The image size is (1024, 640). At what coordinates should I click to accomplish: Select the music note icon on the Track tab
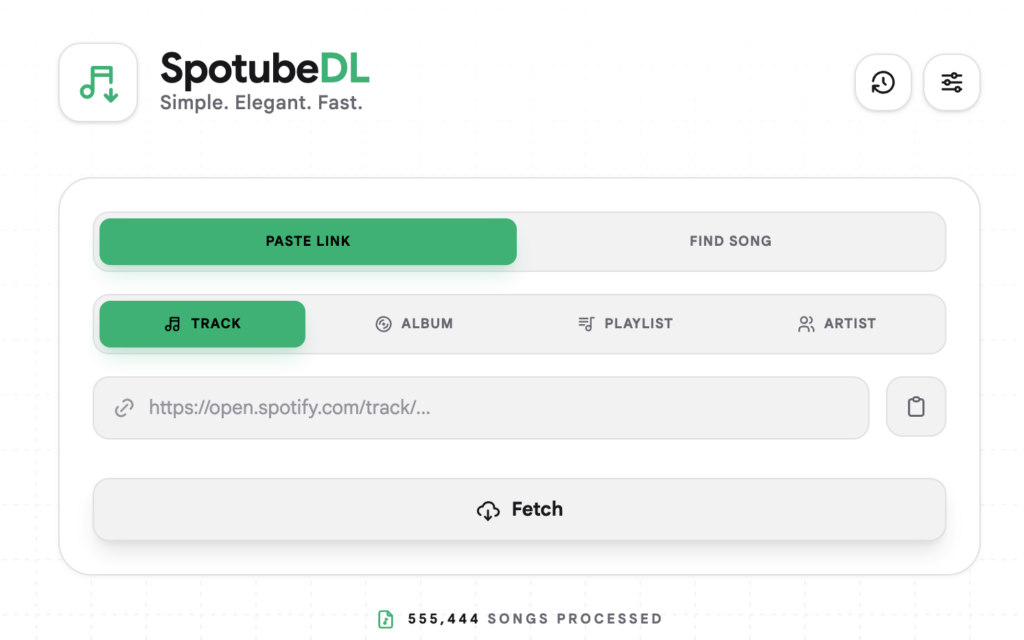[172, 323]
